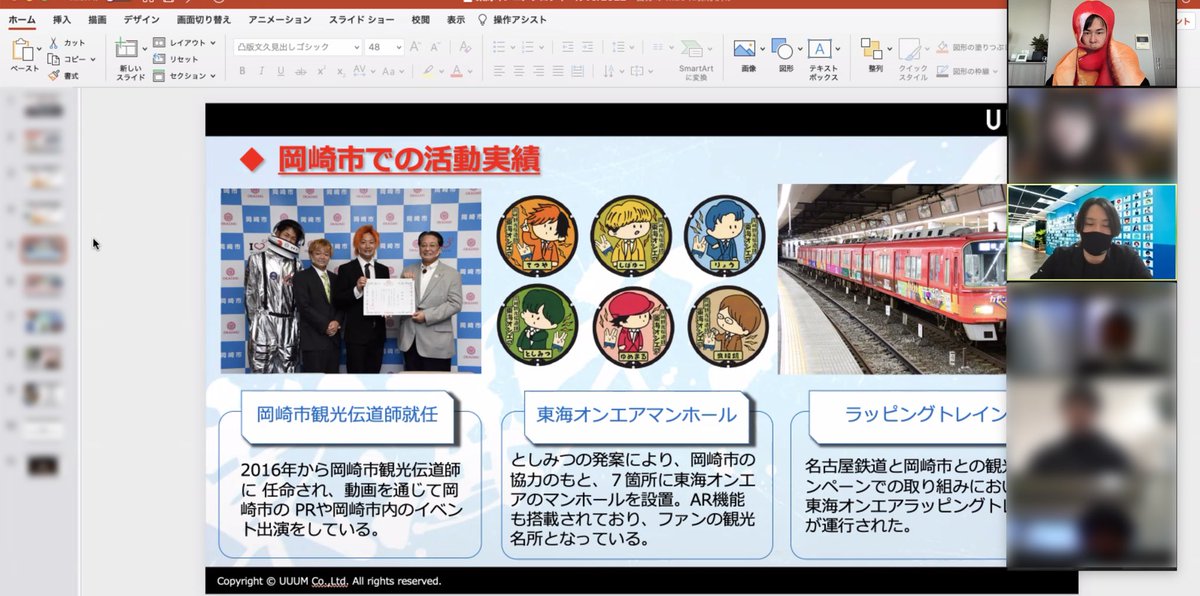Screen dimensions: 1200x596
Task: Click Convert to SmartArt (SmartArtに変換)
Action: coord(696,59)
